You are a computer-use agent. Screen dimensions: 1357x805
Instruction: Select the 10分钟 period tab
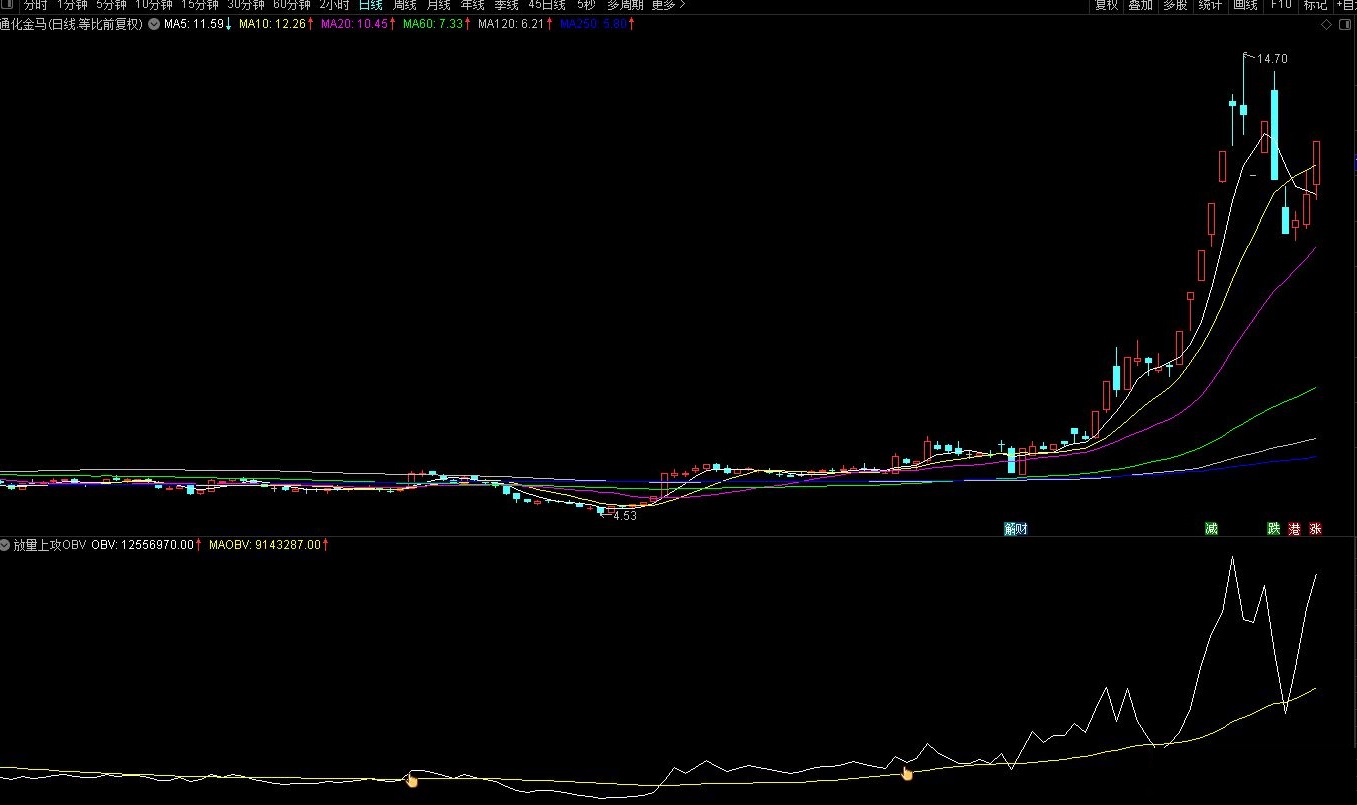click(x=154, y=5)
